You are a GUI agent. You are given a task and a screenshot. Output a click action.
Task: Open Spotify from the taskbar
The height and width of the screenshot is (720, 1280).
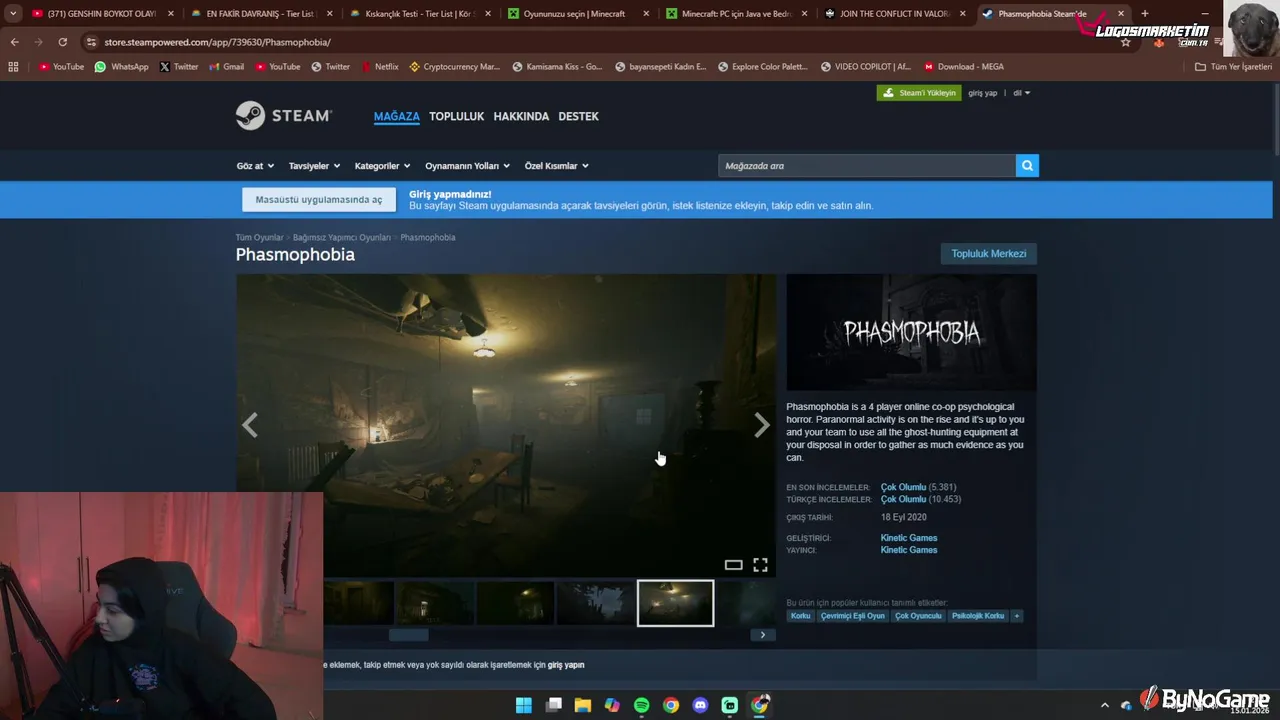click(x=642, y=705)
